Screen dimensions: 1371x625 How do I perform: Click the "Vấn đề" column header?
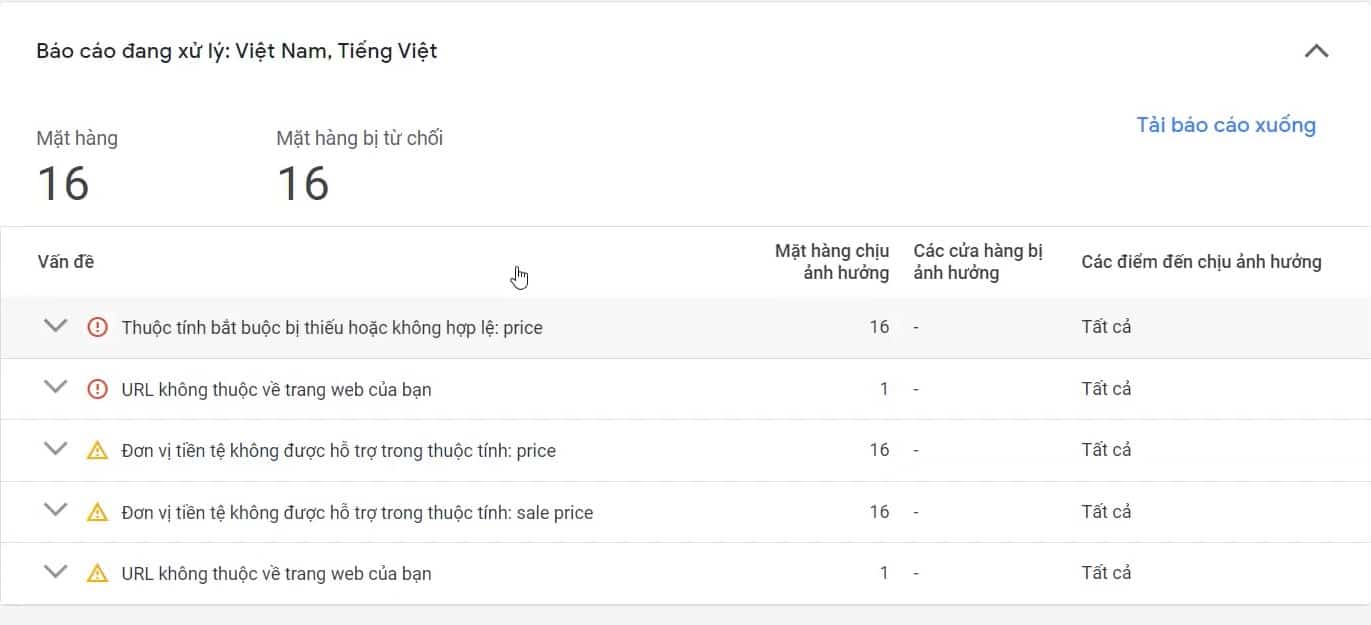[66, 262]
